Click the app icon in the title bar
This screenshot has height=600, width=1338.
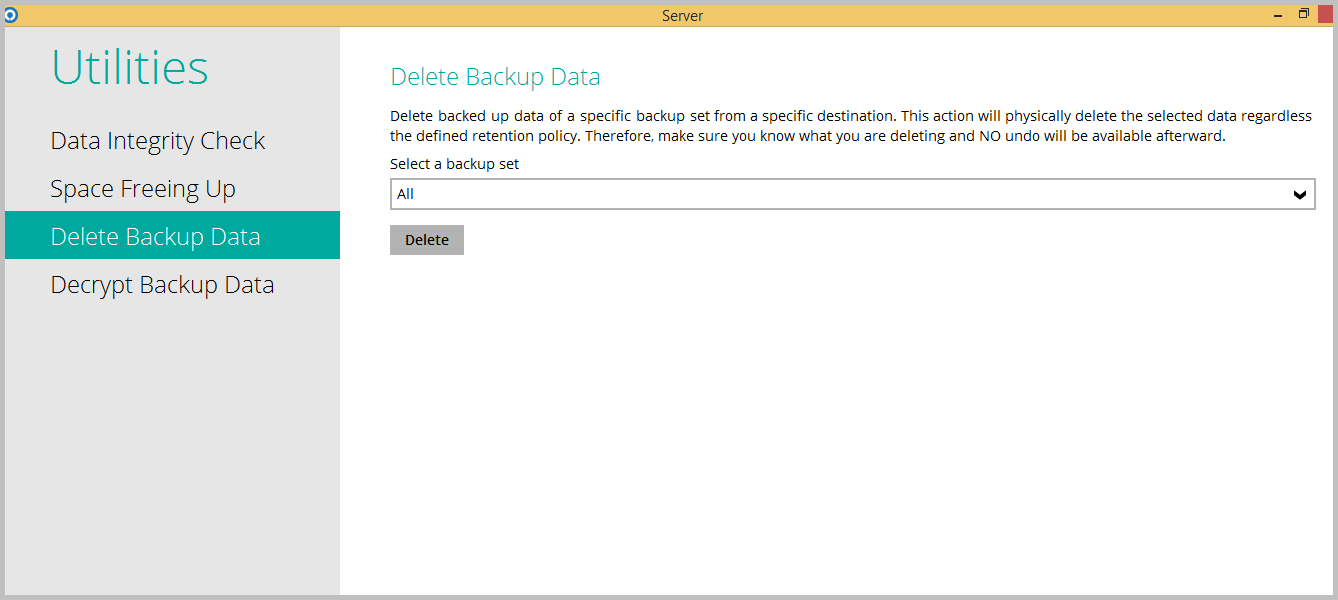[x=11, y=15]
